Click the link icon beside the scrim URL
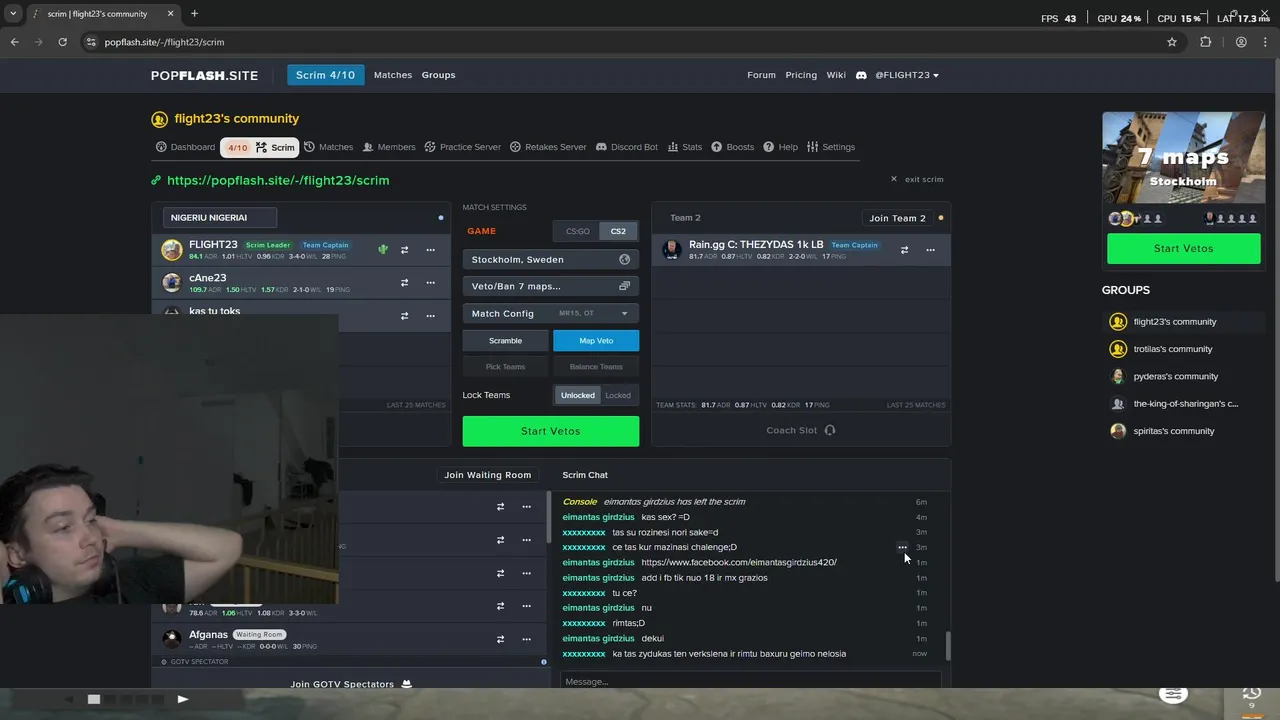This screenshot has width=1280, height=720. pos(156,180)
